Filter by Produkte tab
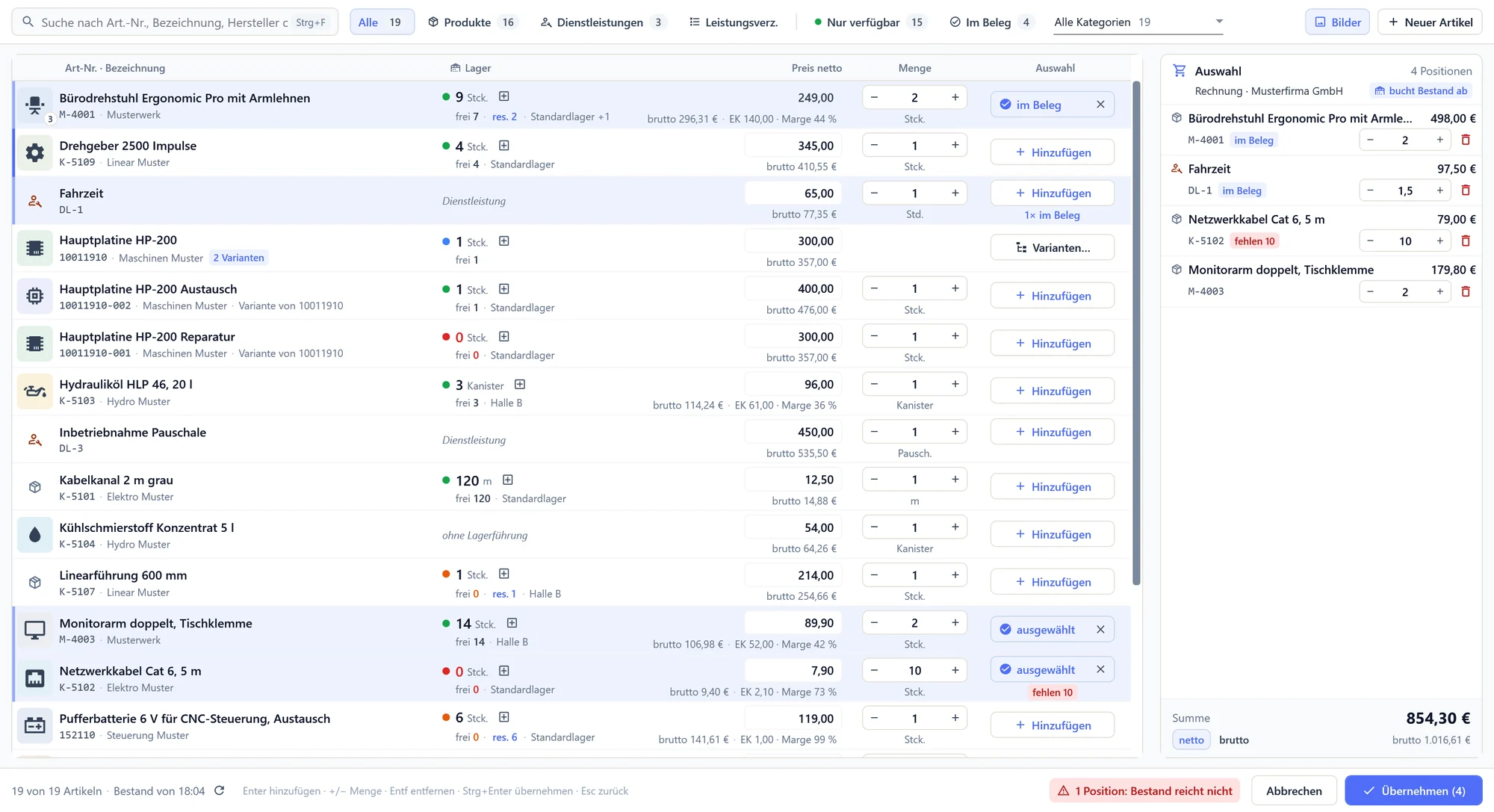 pyautogui.click(x=471, y=22)
